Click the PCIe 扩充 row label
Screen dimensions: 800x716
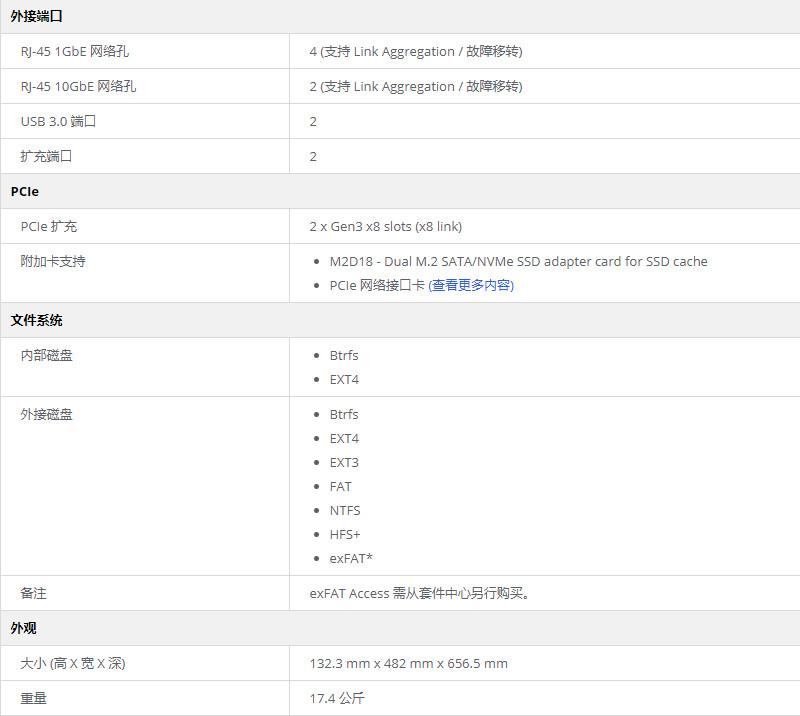click(x=49, y=226)
